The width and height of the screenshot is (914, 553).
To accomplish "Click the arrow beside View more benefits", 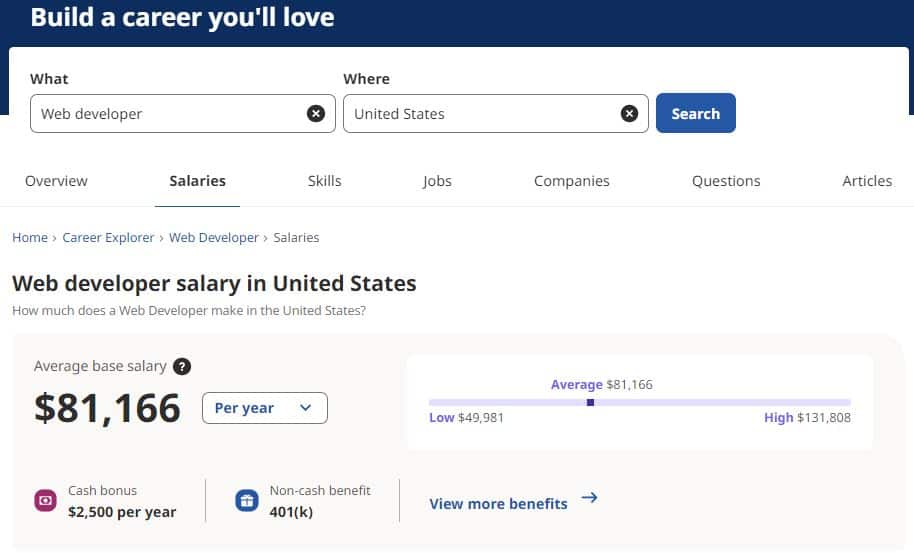I will pos(589,498).
